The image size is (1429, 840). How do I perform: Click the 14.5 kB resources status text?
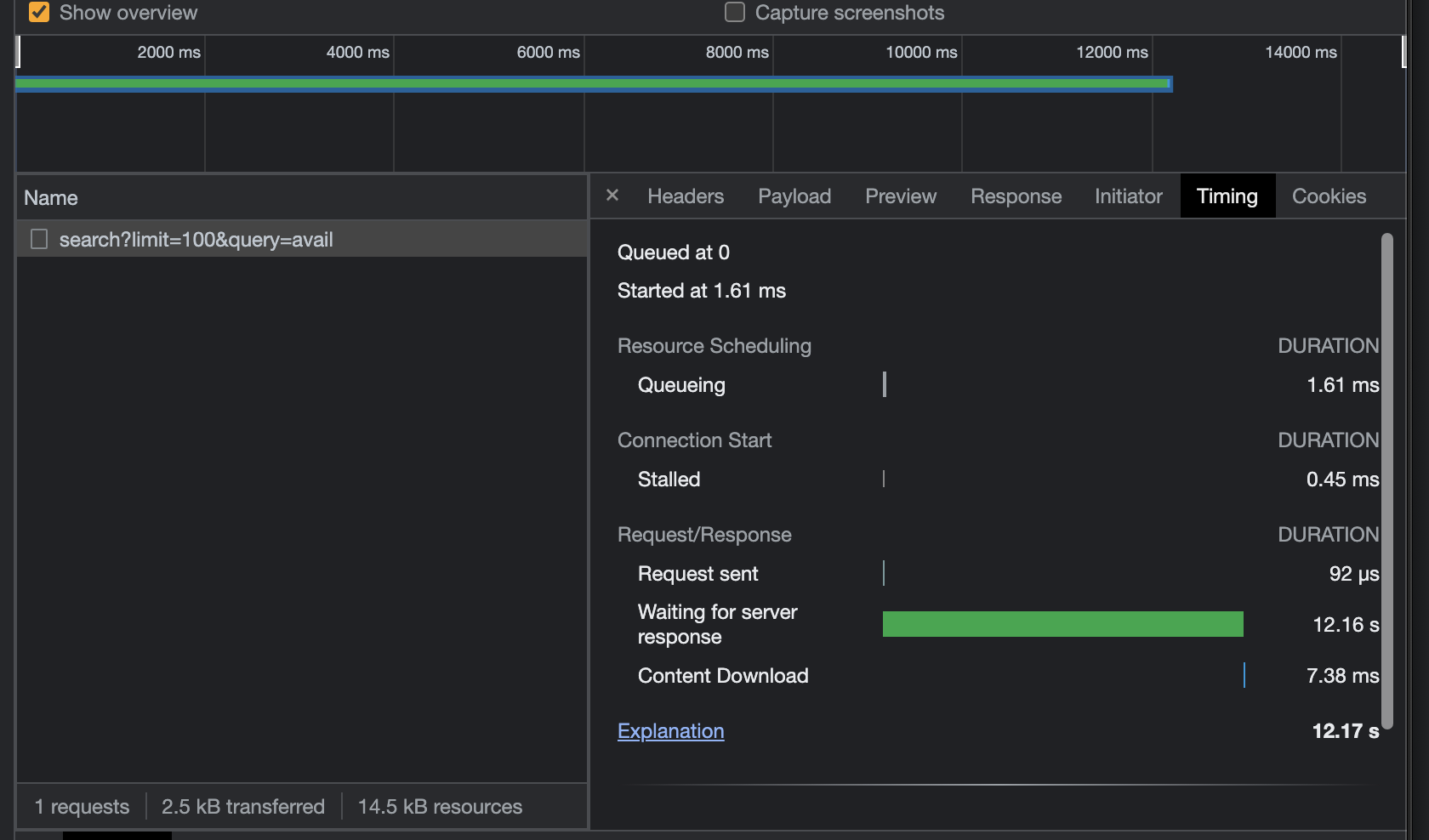point(440,806)
